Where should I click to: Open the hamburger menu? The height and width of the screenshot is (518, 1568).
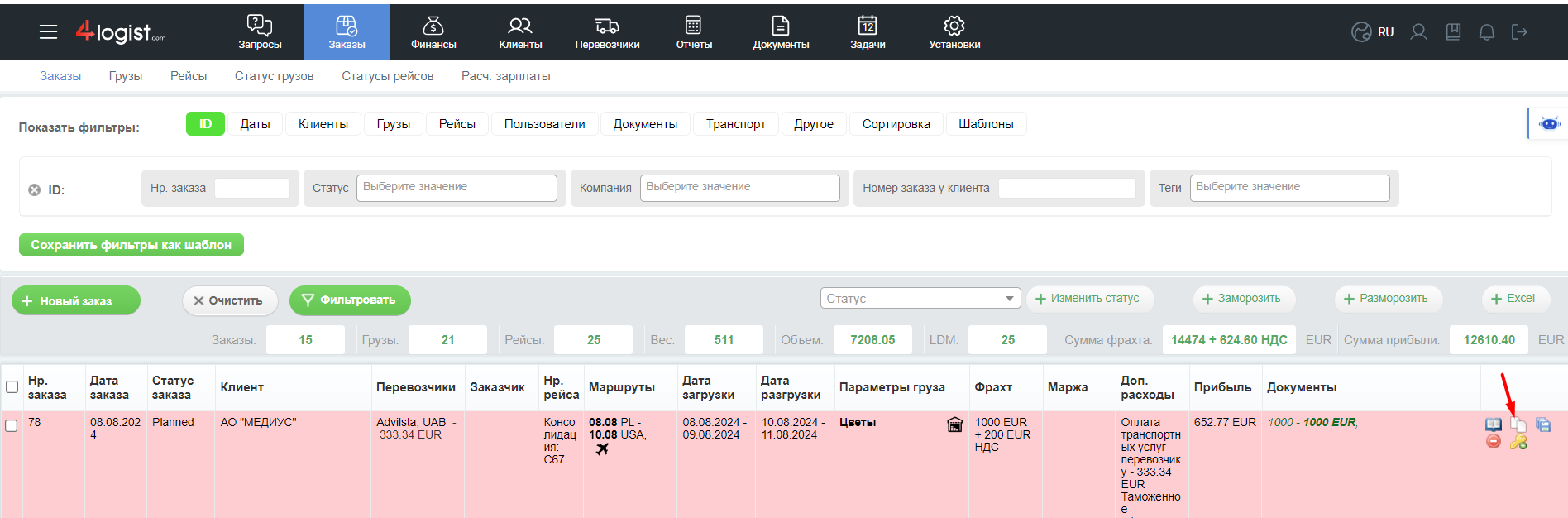[x=49, y=32]
